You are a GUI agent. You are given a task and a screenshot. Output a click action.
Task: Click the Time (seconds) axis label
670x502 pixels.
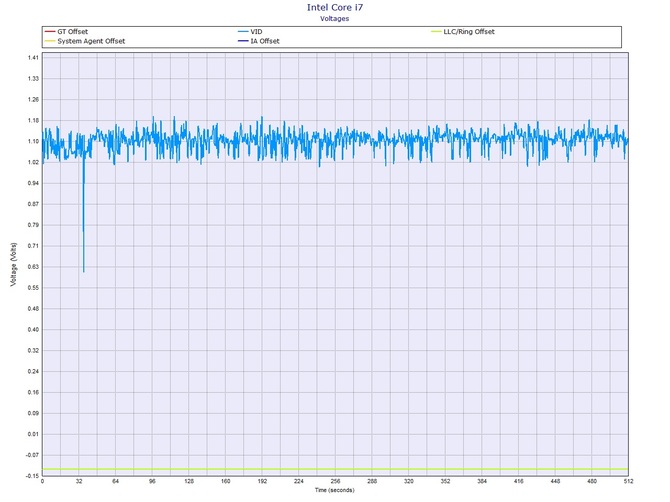tap(335, 490)
